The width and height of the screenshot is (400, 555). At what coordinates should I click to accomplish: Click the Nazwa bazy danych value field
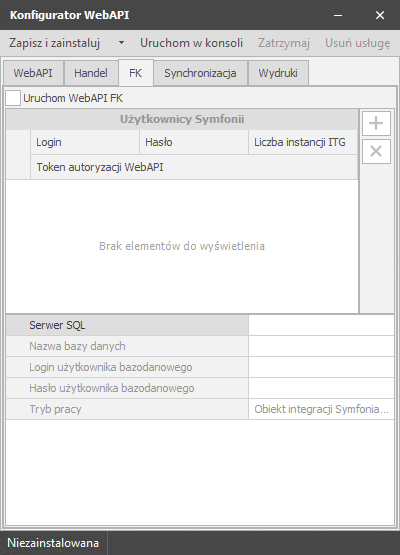(x=321, y=346)
